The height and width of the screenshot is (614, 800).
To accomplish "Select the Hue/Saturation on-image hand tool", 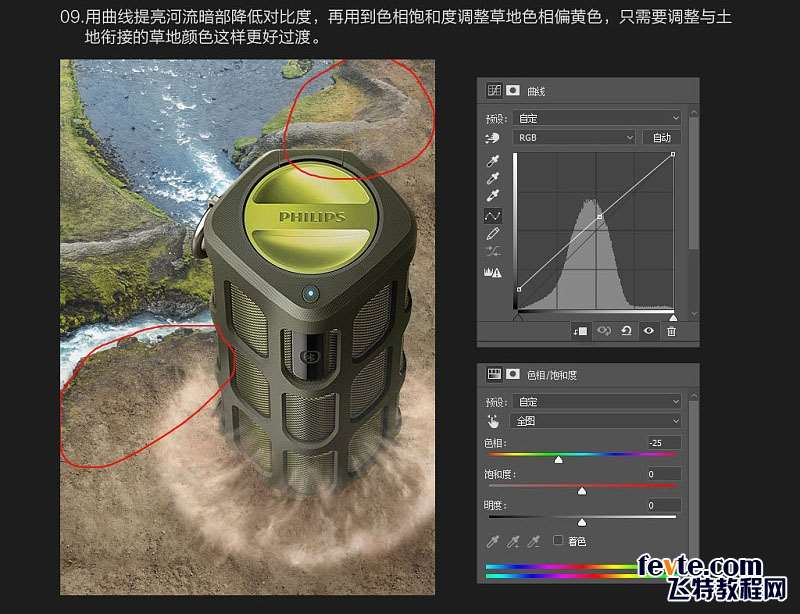I will 492,422.
